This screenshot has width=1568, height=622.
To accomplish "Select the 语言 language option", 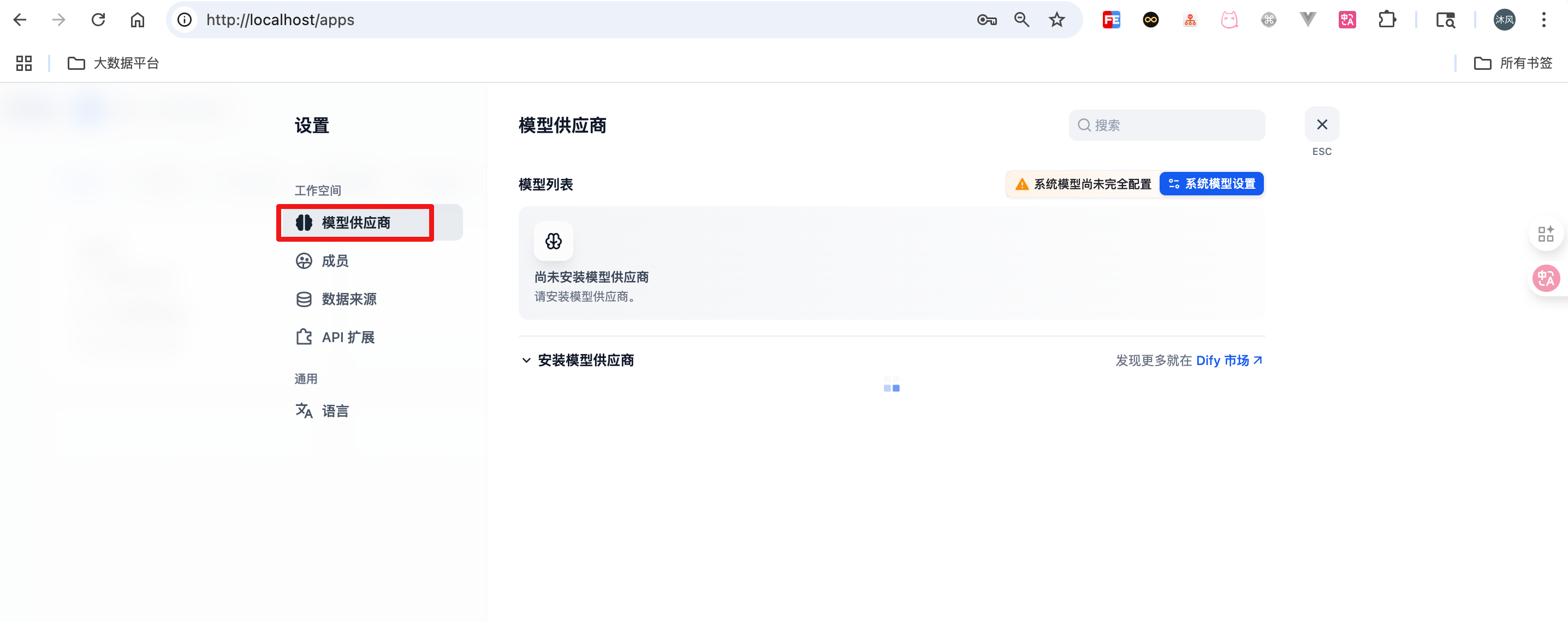I will point(335,410).
